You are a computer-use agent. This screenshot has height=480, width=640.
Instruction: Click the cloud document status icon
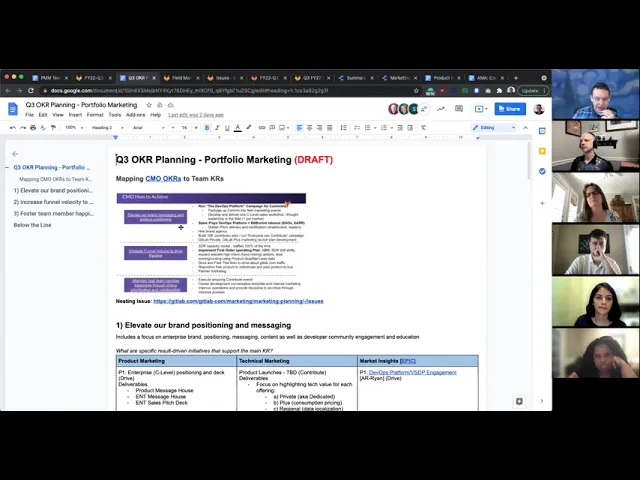tap(171, 105)
